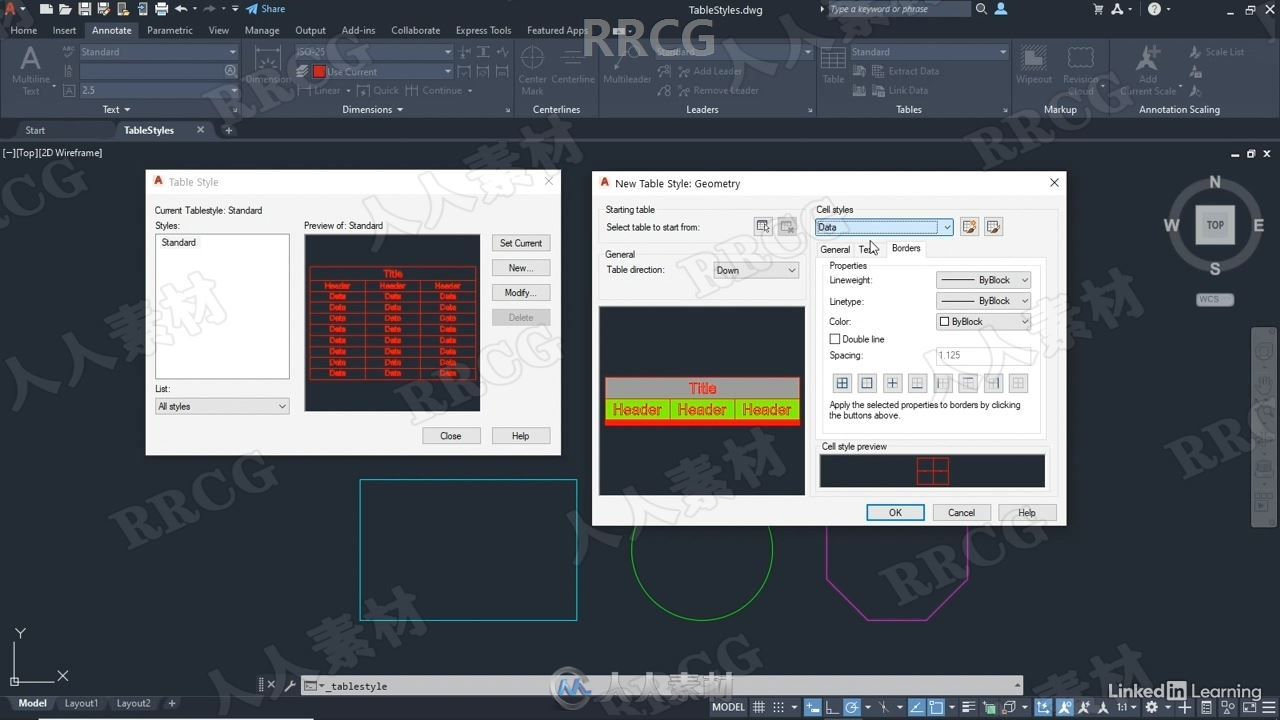Click Close in the Table Style dialog
This screenshot has width=1280, height=720.
coord(451,436)
